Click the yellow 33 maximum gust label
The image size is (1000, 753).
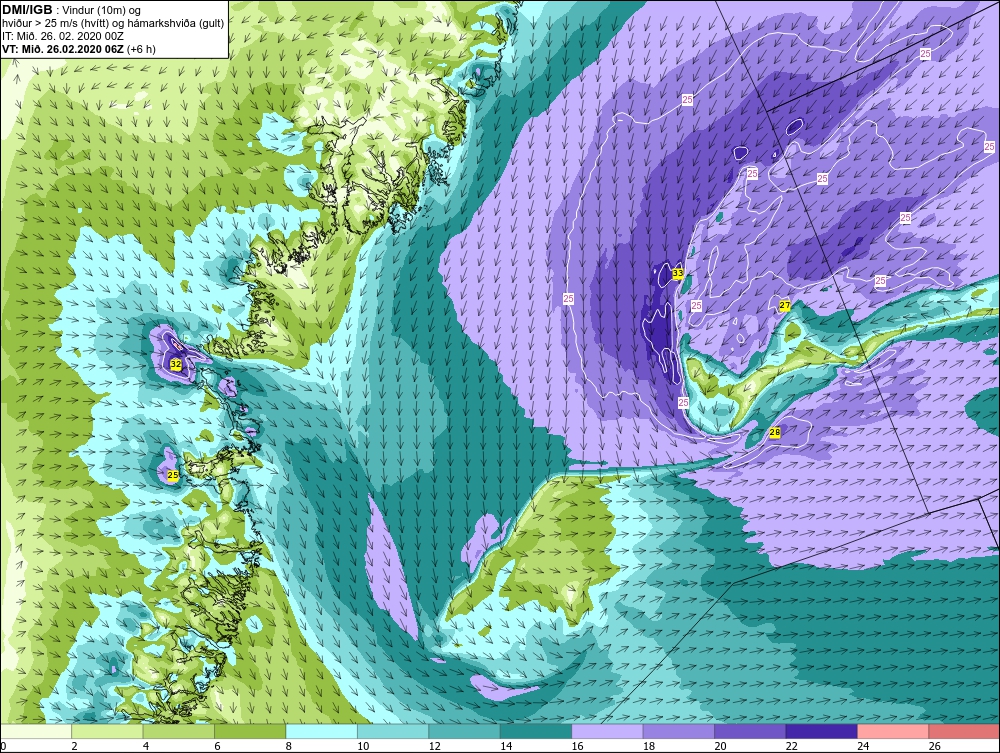pyautogui.click(x=678, y=274)
